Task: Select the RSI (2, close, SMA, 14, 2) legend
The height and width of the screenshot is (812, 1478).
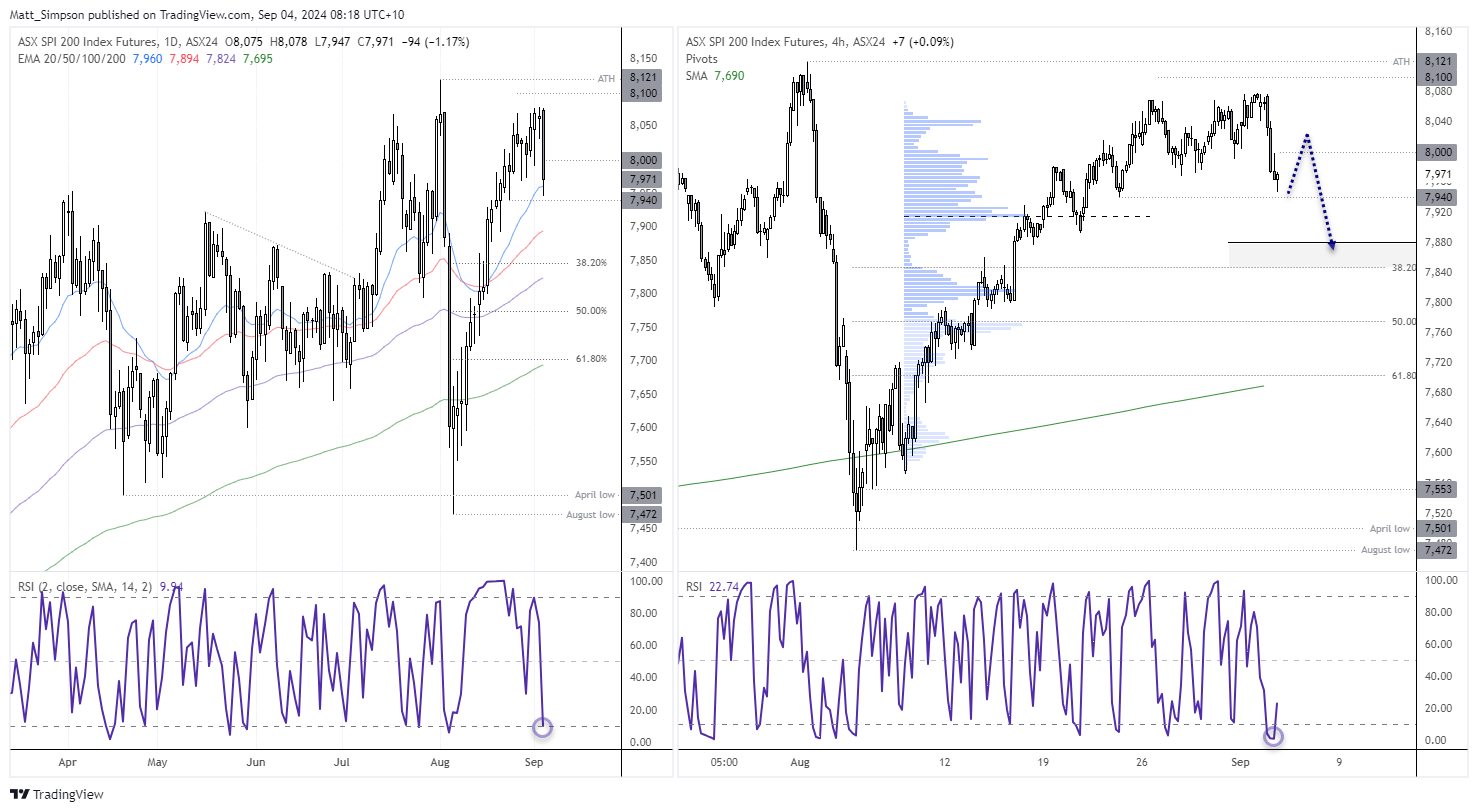Action: [x=85, y=587]
